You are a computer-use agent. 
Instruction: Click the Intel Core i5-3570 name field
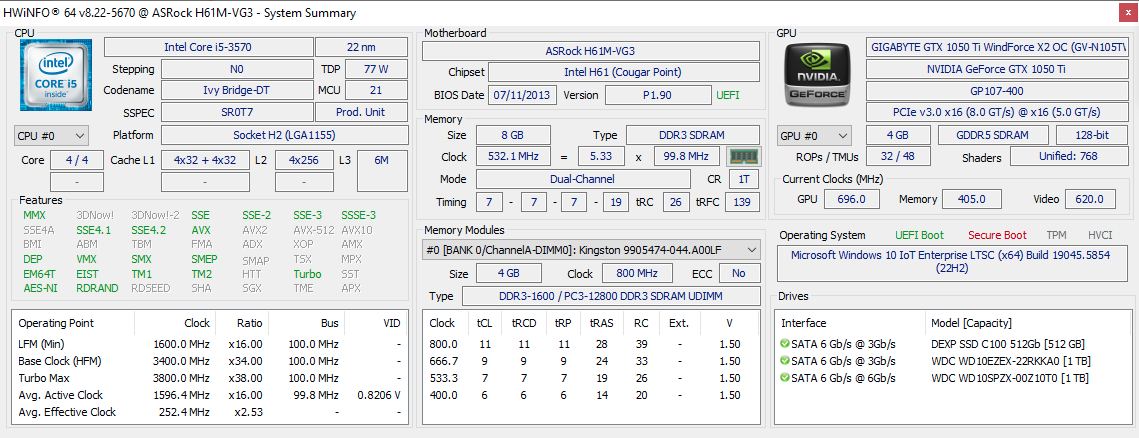tap(207, 47)
